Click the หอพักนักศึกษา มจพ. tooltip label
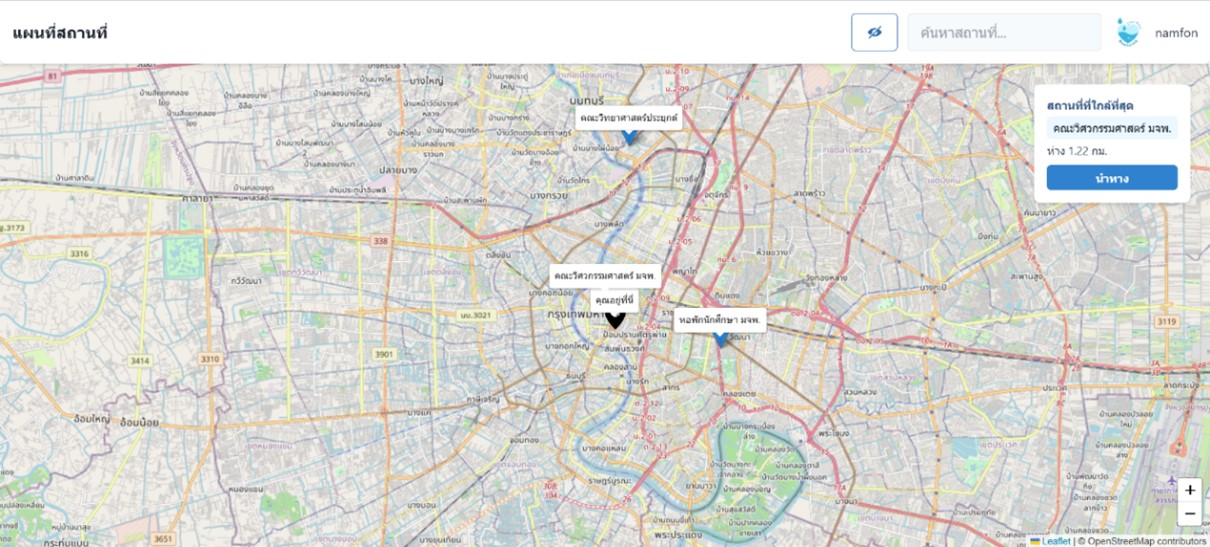The width and height of the screenshot is (1210, 547). click(x=720, y=320)
